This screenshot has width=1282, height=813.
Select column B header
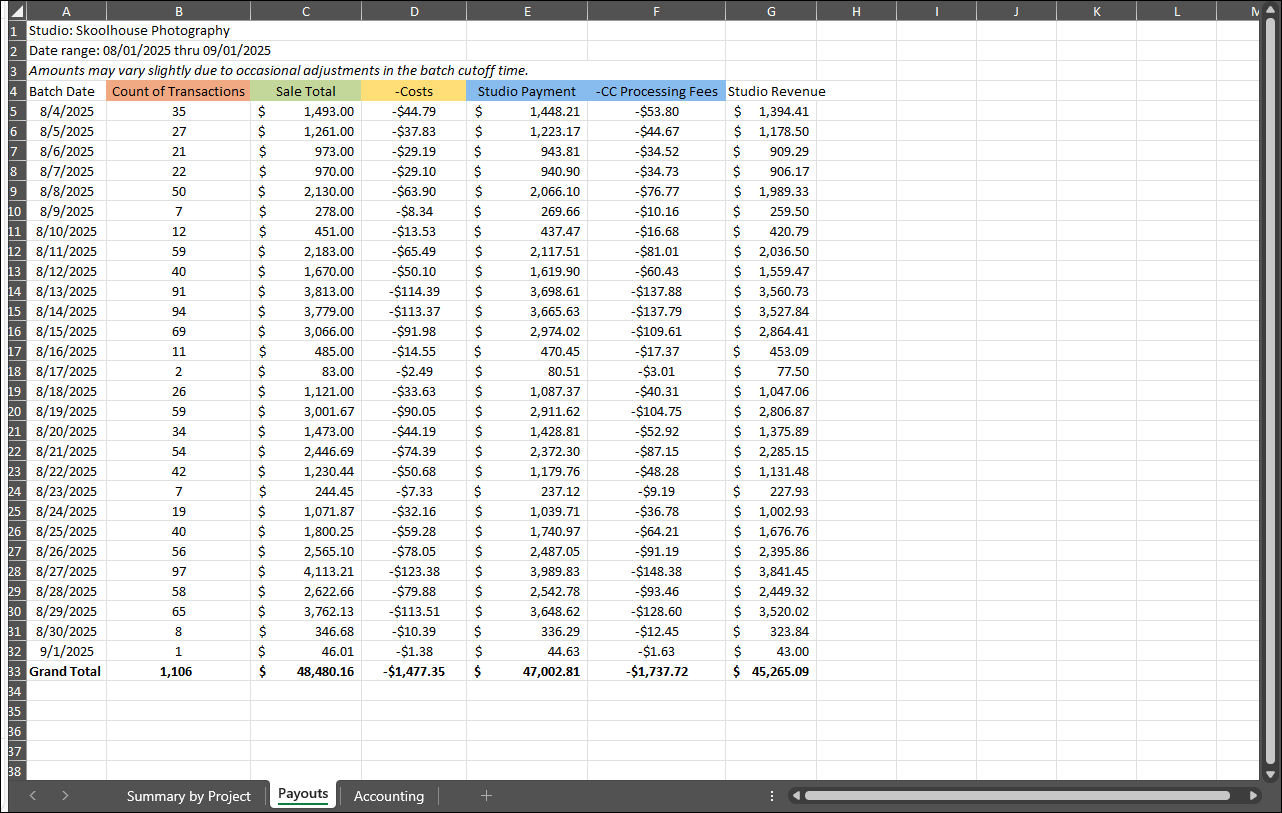click(178, 11)
